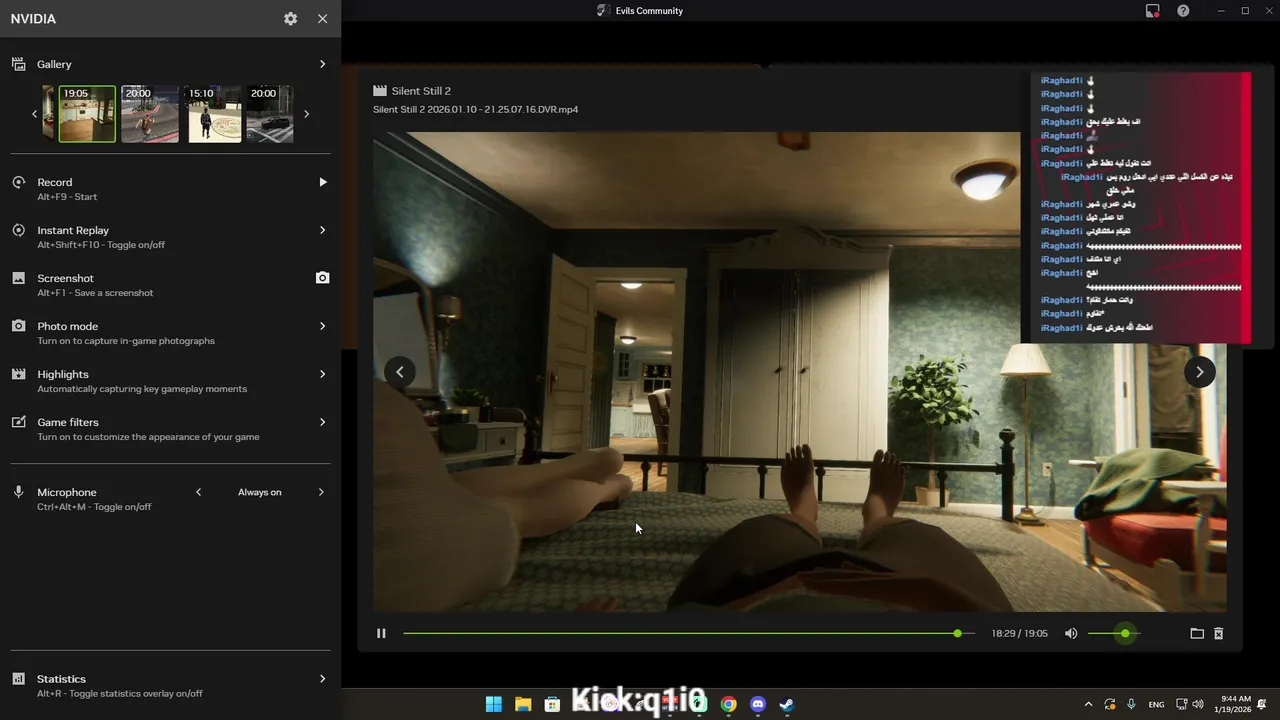The image size is (1280, 720).
Task: Select the 15:10 gallery video thumbnail
Action: click(214, 114)
